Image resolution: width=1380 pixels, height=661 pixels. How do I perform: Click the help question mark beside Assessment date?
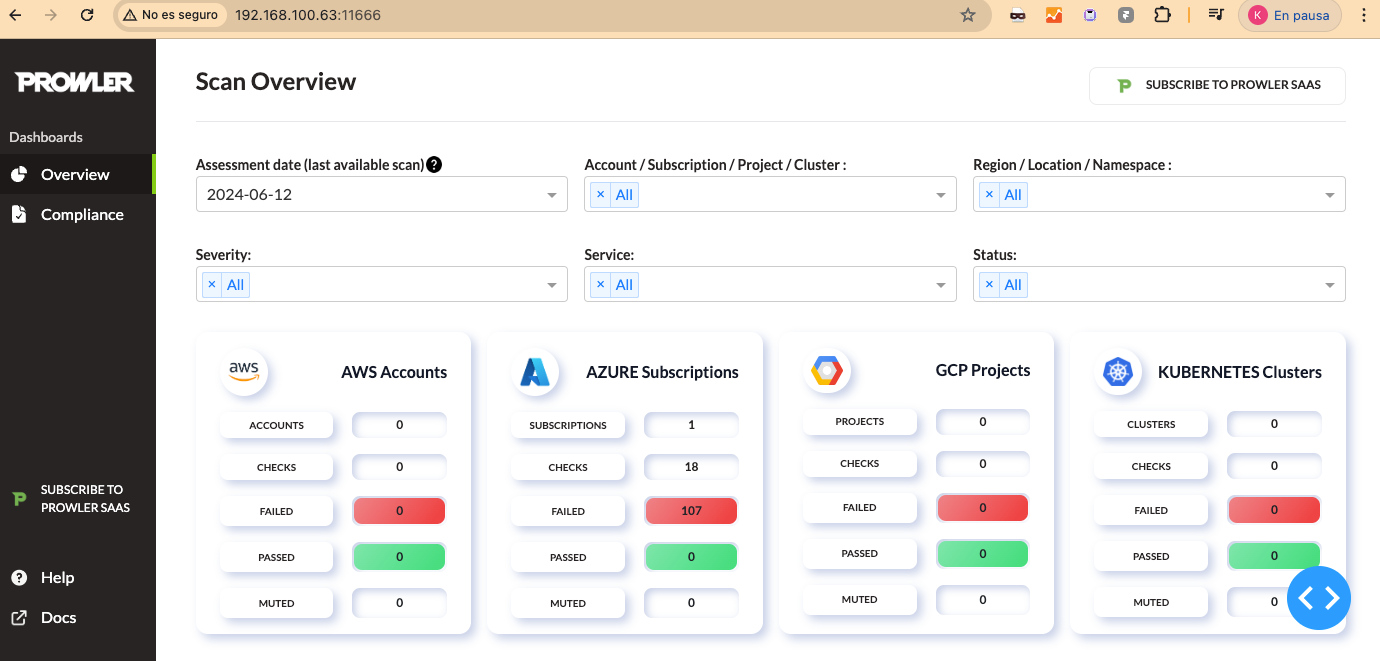coord(434,165)
